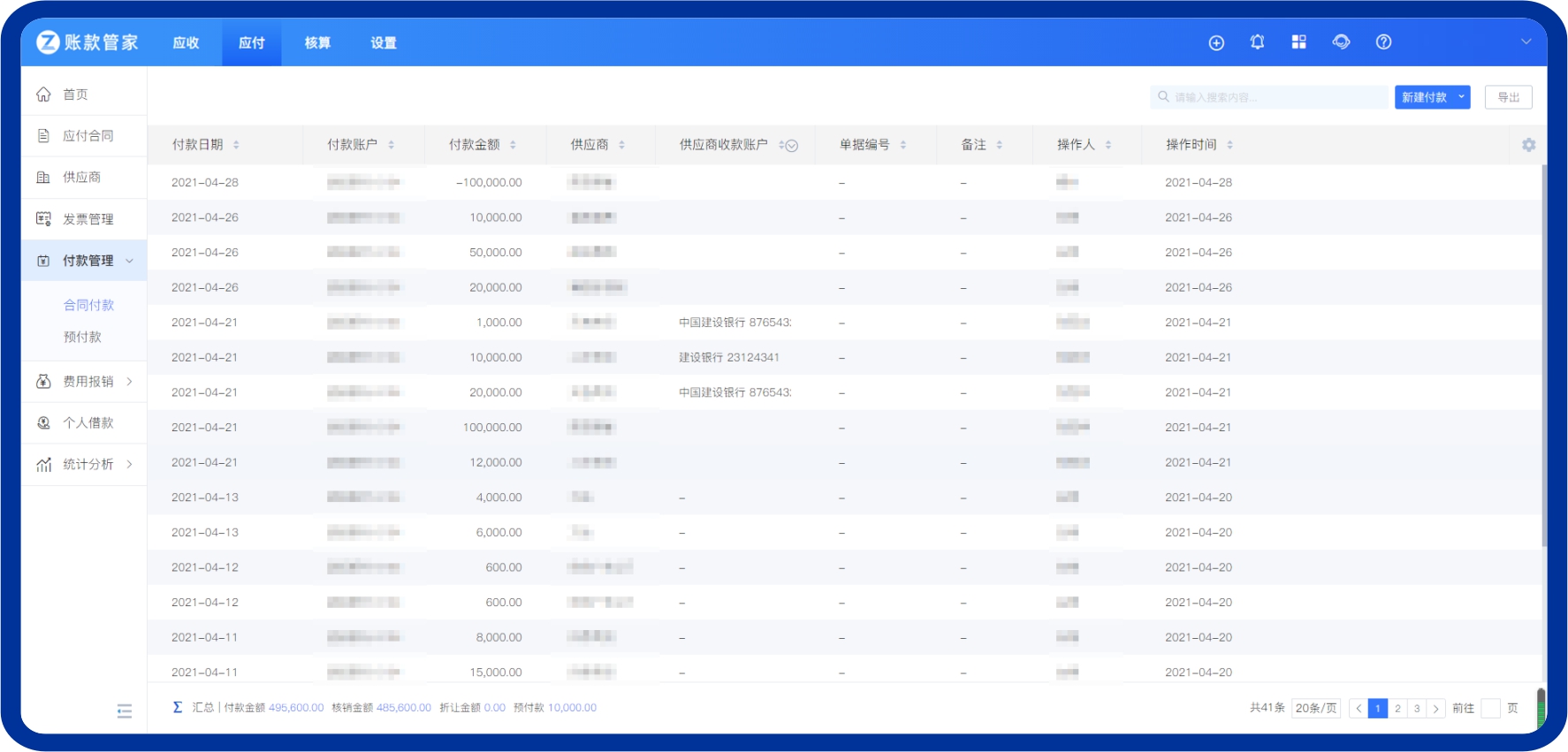Click the plus add icon in header

click(1216, 42)
